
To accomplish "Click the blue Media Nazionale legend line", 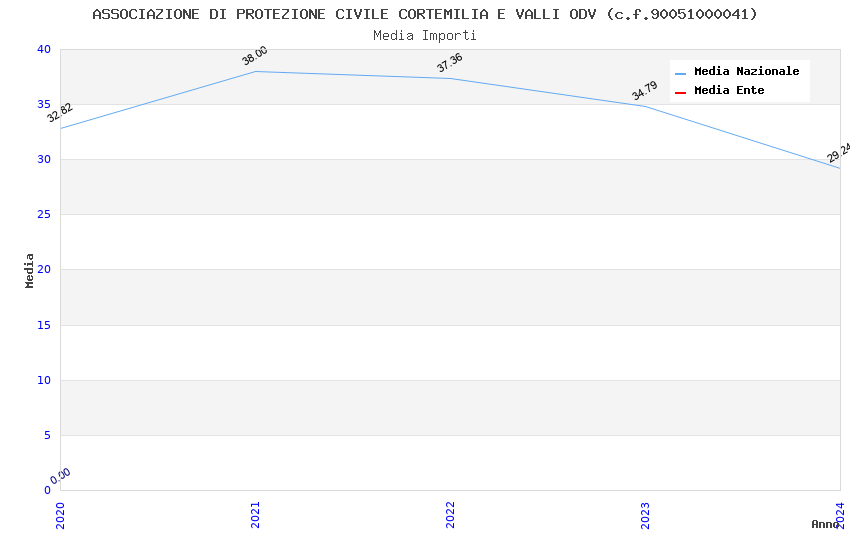I will (x=681, y=73).
